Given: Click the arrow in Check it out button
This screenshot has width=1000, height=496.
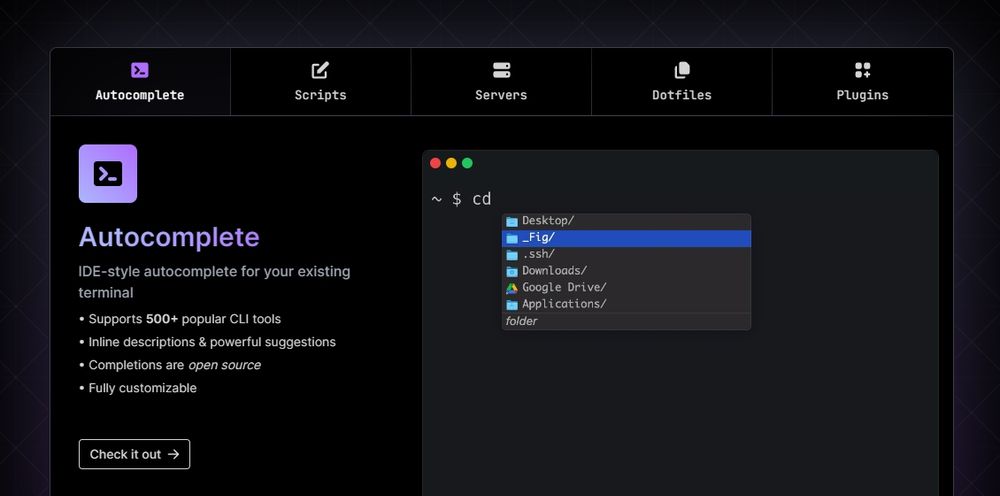Looking at the screenshot, I should 173,454.
